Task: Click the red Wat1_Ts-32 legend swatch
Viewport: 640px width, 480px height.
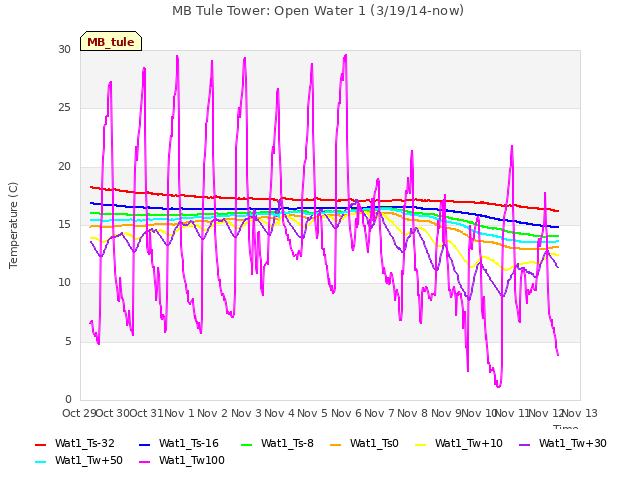Action: pos(40,444)
